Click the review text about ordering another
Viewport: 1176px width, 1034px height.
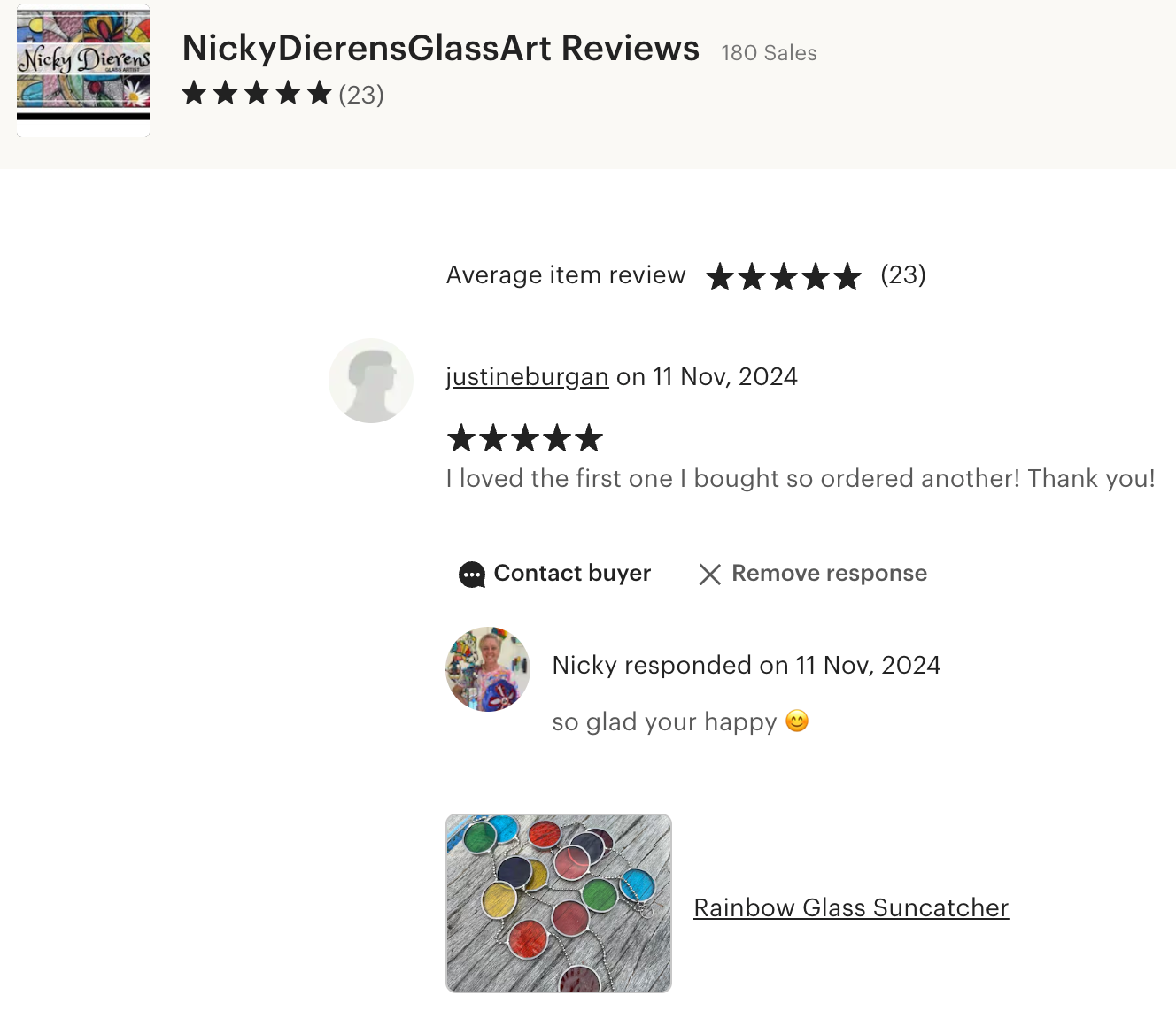pyautogui.click(x=801, y=479)
